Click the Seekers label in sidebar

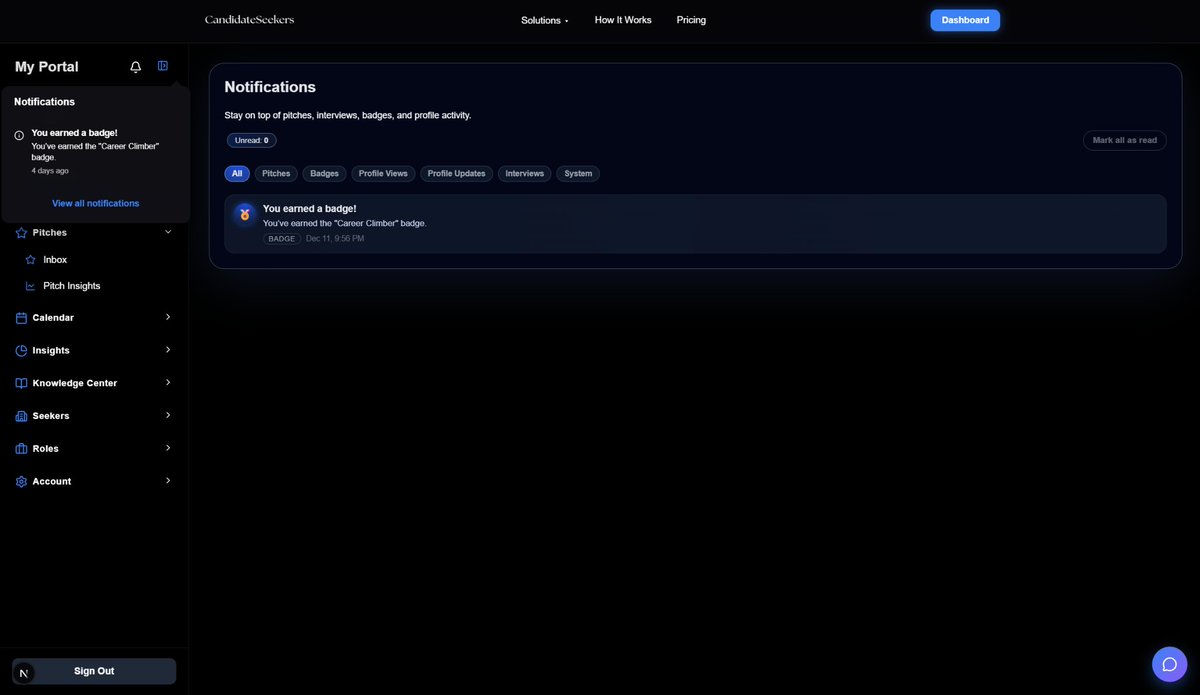point(51,416)
